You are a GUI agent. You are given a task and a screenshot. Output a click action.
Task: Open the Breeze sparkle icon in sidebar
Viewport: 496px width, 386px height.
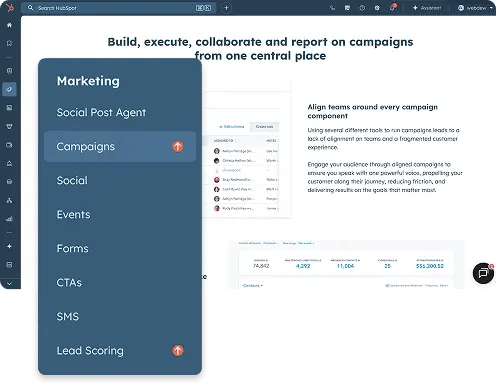pyautogui.click(x=9, y=246)
